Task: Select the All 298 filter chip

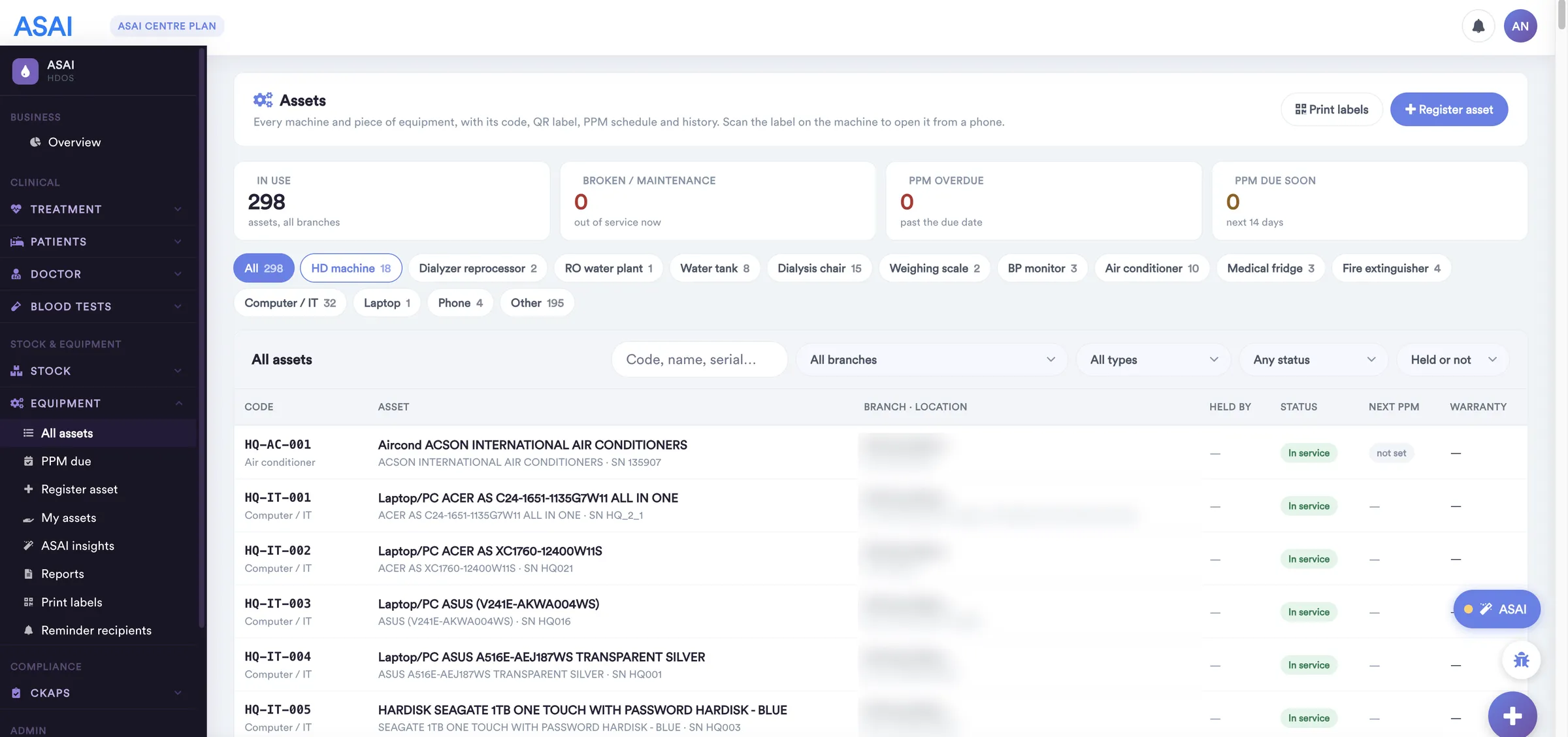Action: [x=264, y=268]
